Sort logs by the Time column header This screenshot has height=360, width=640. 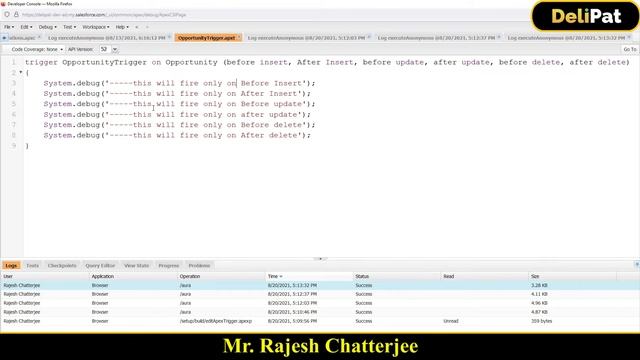click(x=309, y=276)
